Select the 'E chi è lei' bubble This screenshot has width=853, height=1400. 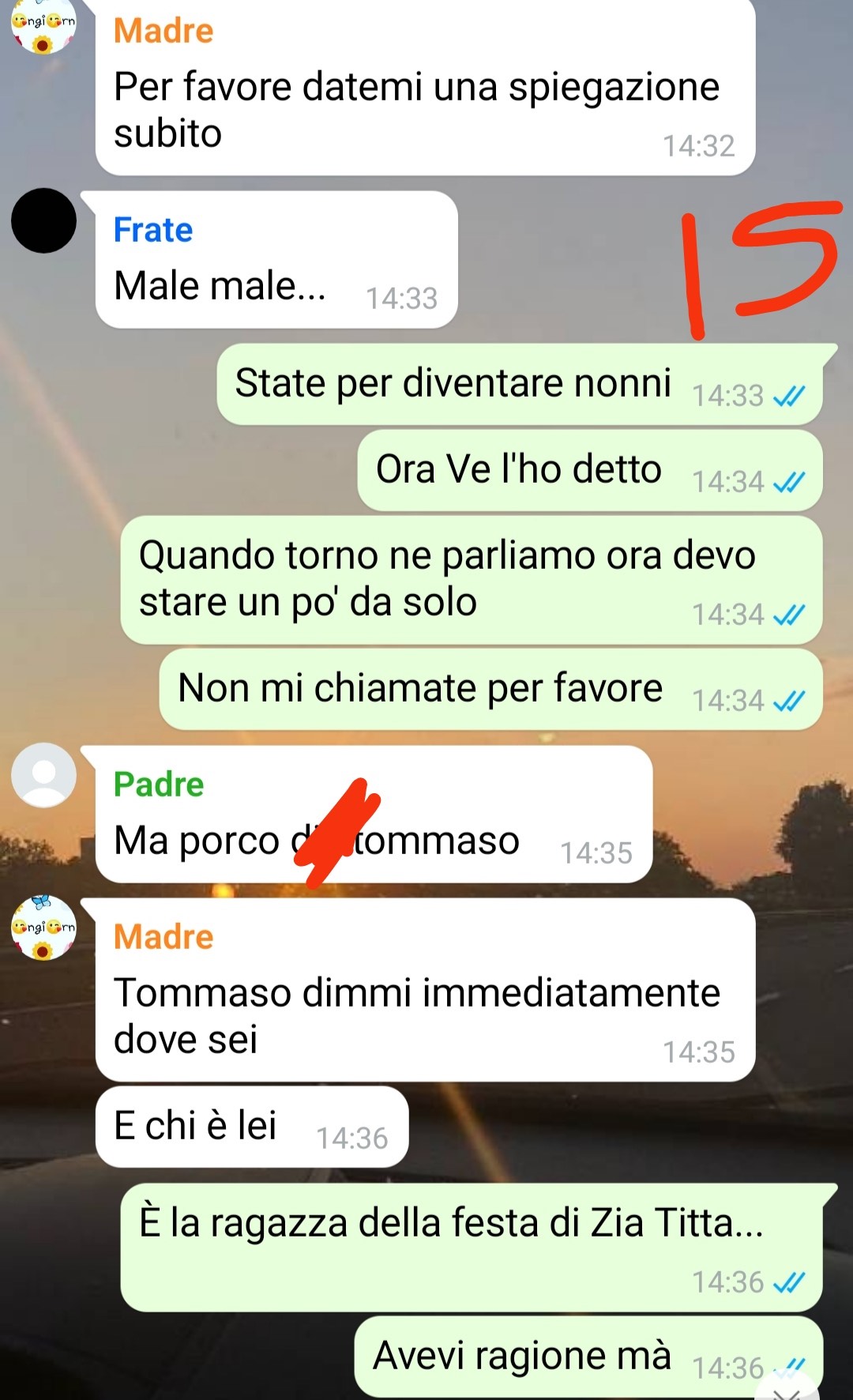tap(252, 1127)
